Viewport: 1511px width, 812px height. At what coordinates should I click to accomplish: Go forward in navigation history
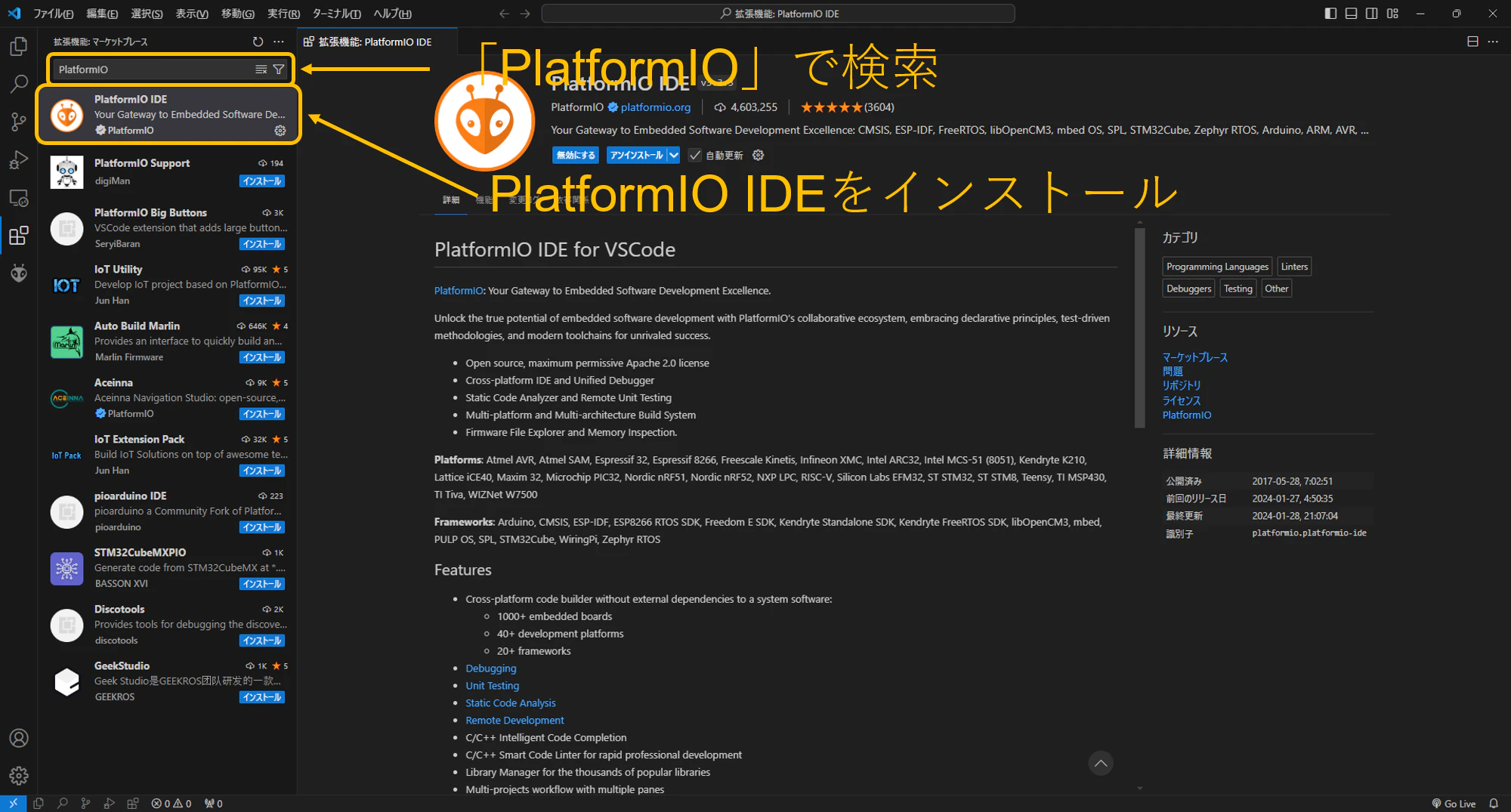tap(526, 14)
